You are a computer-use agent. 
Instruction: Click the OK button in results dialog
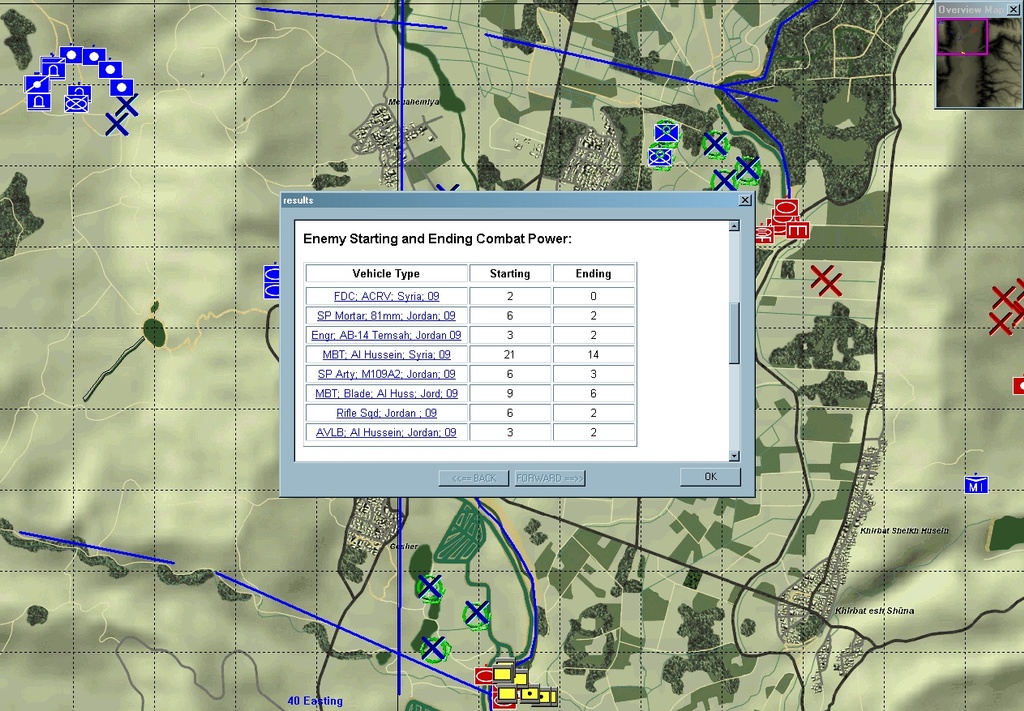(710, 477)
